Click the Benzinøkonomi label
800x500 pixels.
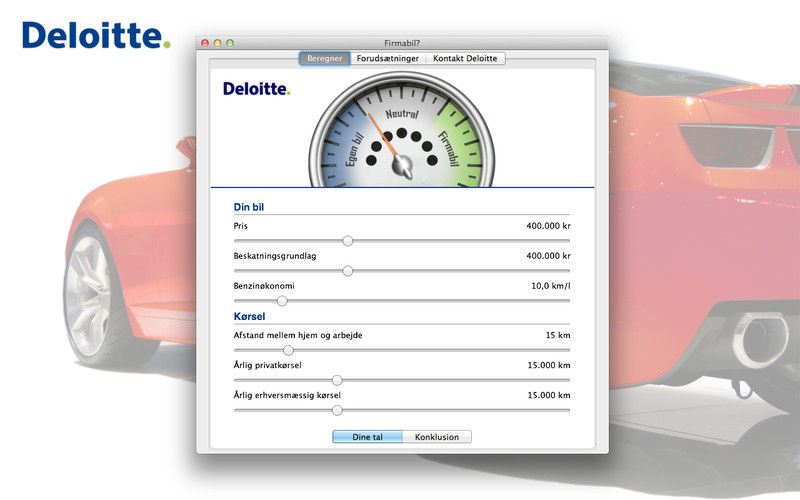pyautogui.click(x=264, y=286)
